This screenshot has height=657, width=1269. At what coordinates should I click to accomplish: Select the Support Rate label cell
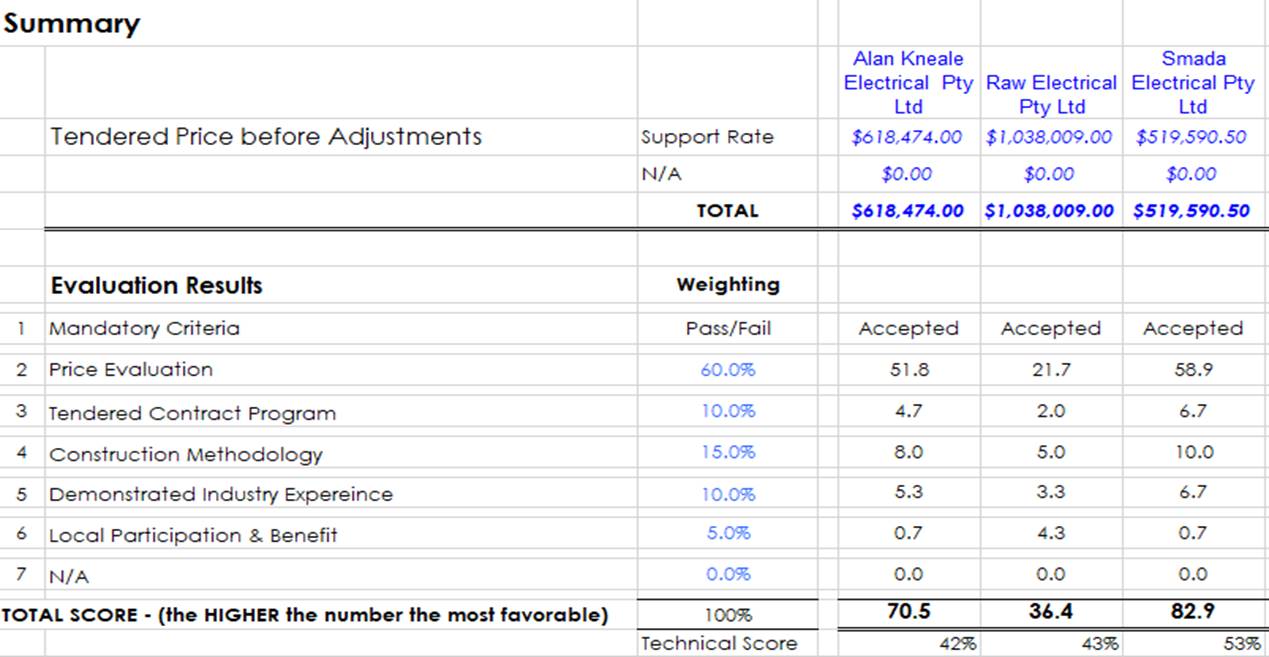click(707, 137)
